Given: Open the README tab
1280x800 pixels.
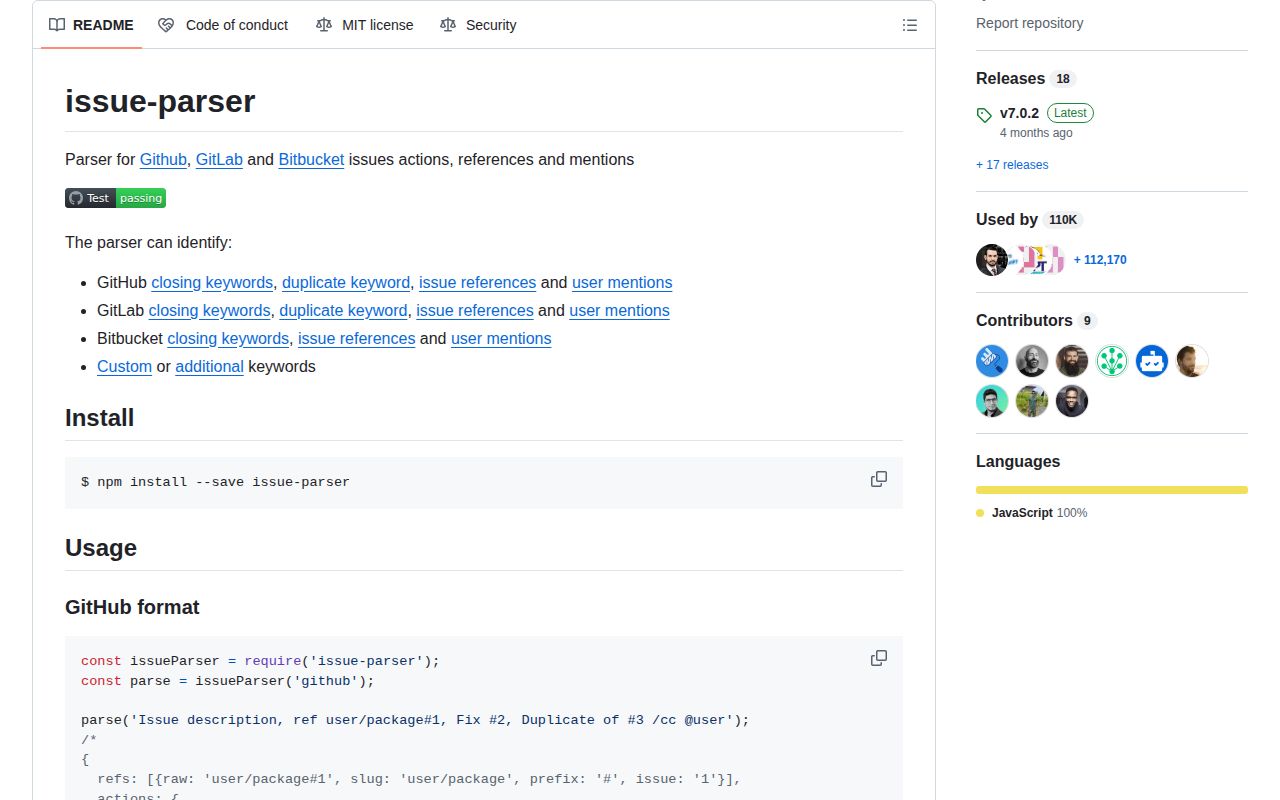Looking at the screenshot, I should [x=91, y=25].
